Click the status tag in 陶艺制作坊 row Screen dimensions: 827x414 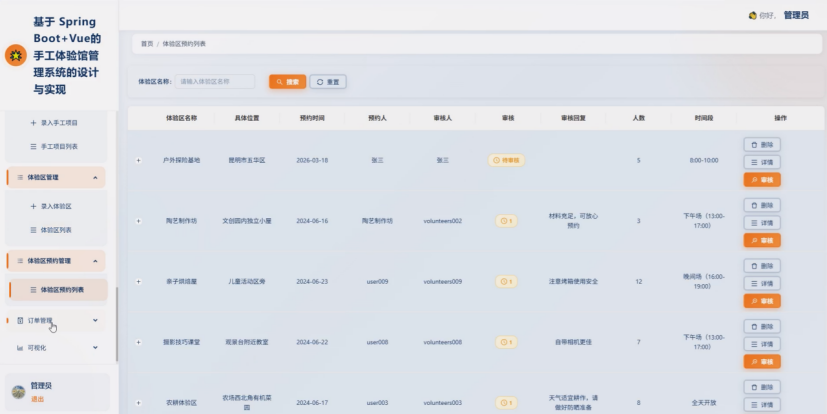pos(506,221)
